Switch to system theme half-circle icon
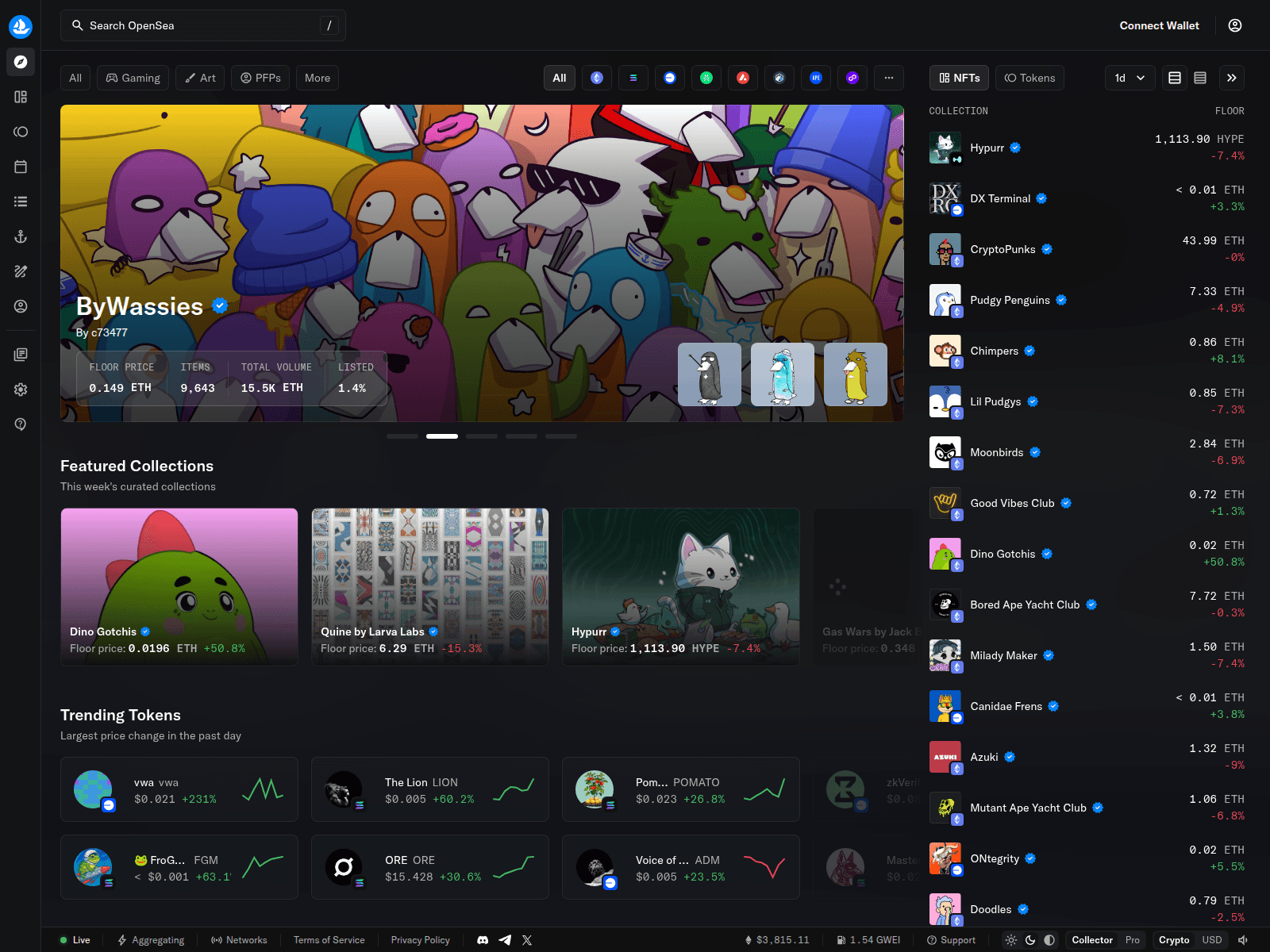Image resolution: width=1270 pixels, height=952 pixels. click(1049, 940)
